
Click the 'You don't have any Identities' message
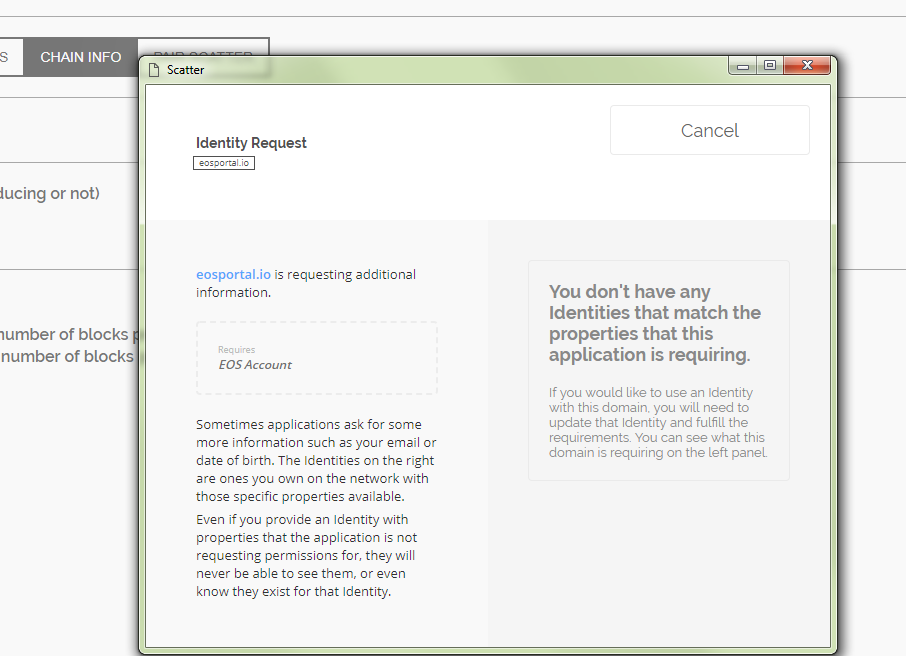[655, 323]
